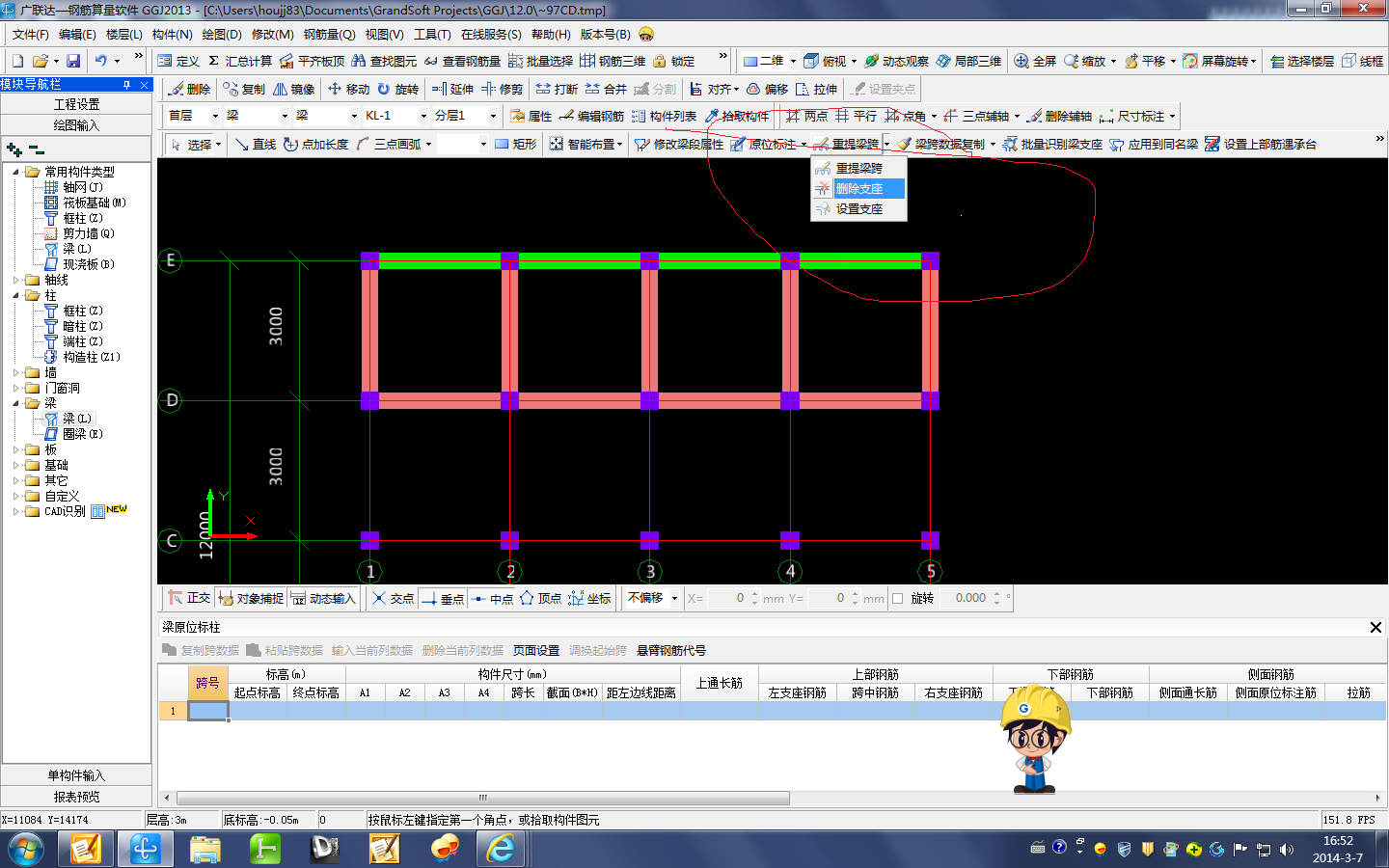The height and width of the screenshot is (868, 1389).
Task: Open 钢筋三维 rebar 3D view
Action: (x=613, y=61)
